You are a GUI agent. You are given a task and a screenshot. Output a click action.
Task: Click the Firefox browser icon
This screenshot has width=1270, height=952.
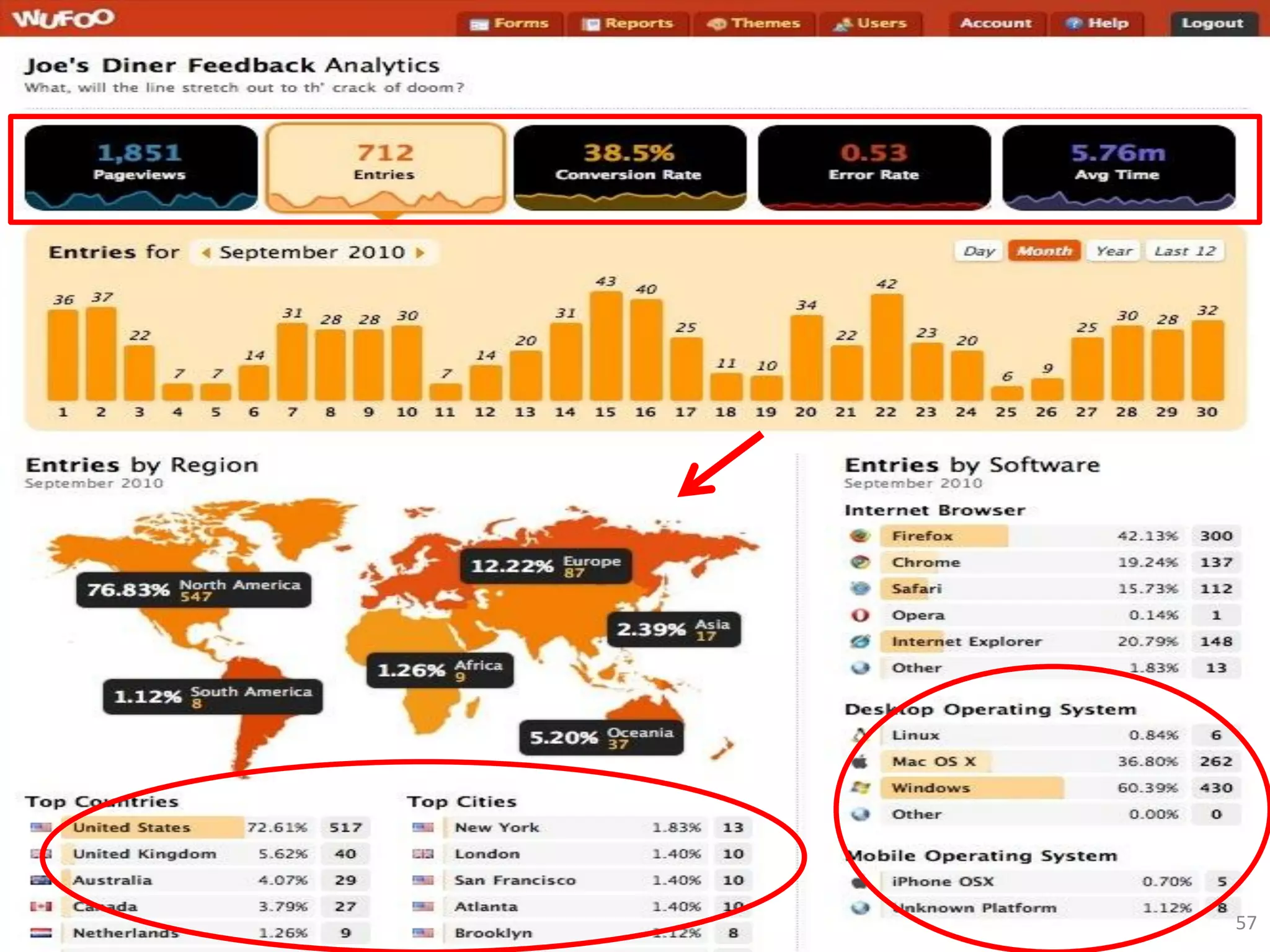[x=860, y=535]
